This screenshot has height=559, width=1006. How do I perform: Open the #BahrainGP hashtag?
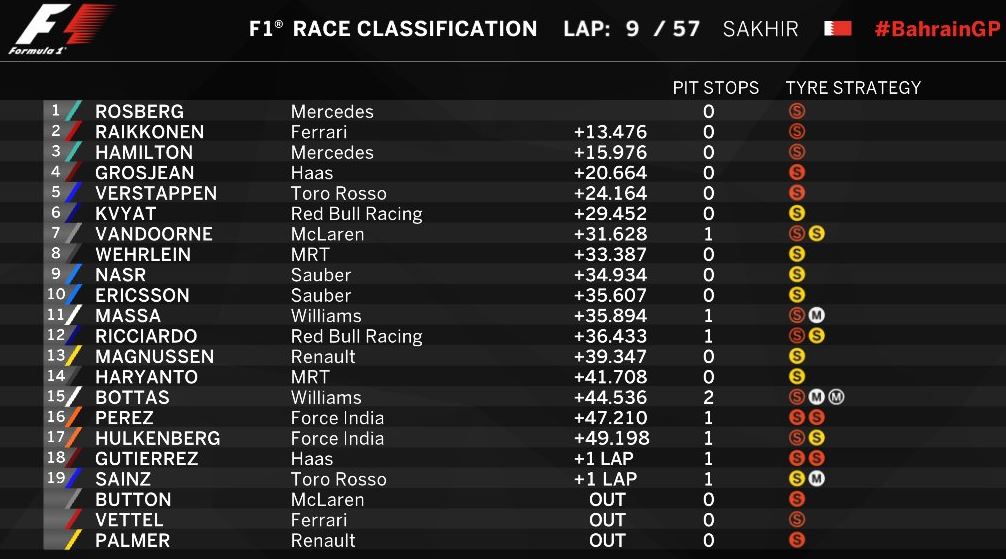[x=937, y=29]
